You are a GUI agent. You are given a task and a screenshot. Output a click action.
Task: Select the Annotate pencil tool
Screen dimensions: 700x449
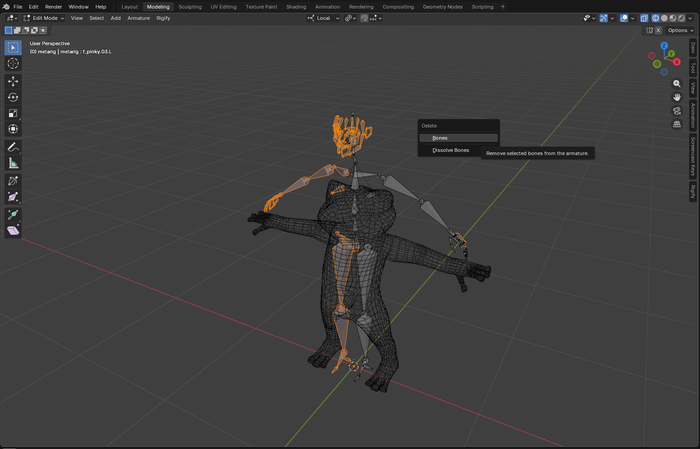click(x=13, y=146)
